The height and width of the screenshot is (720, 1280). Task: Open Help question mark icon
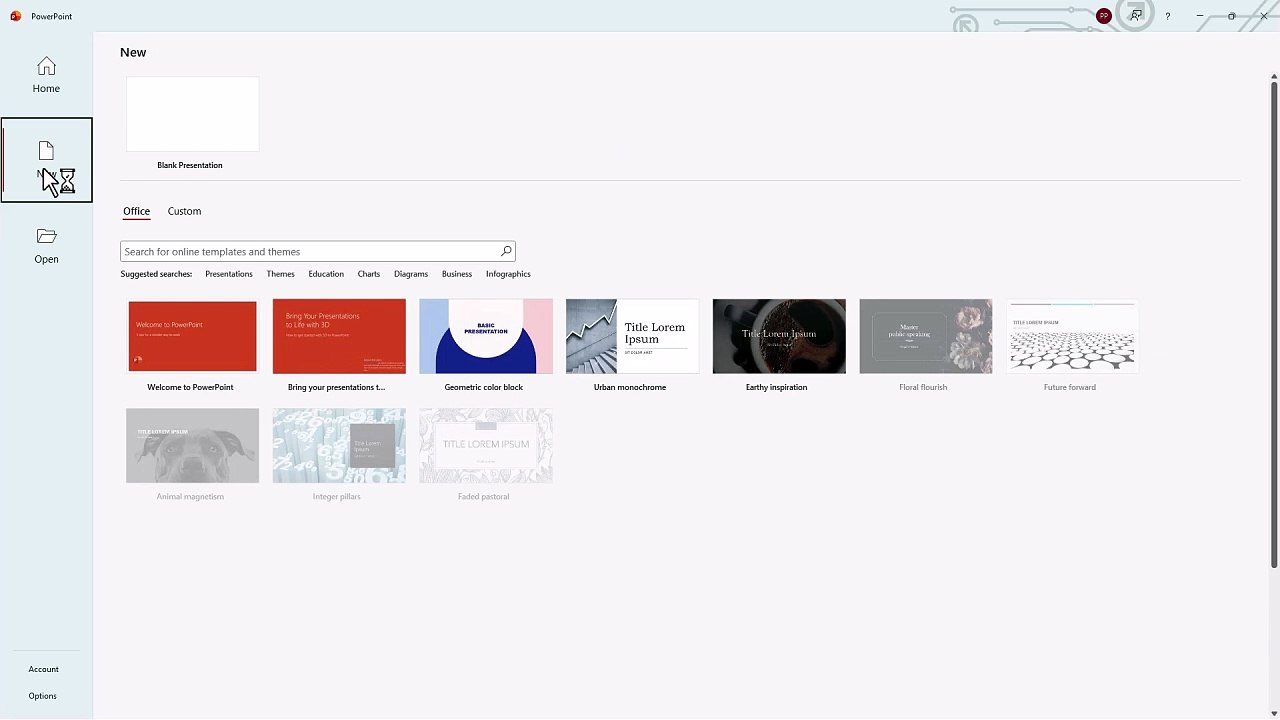pyautogui.click(x=1167, y=16)
